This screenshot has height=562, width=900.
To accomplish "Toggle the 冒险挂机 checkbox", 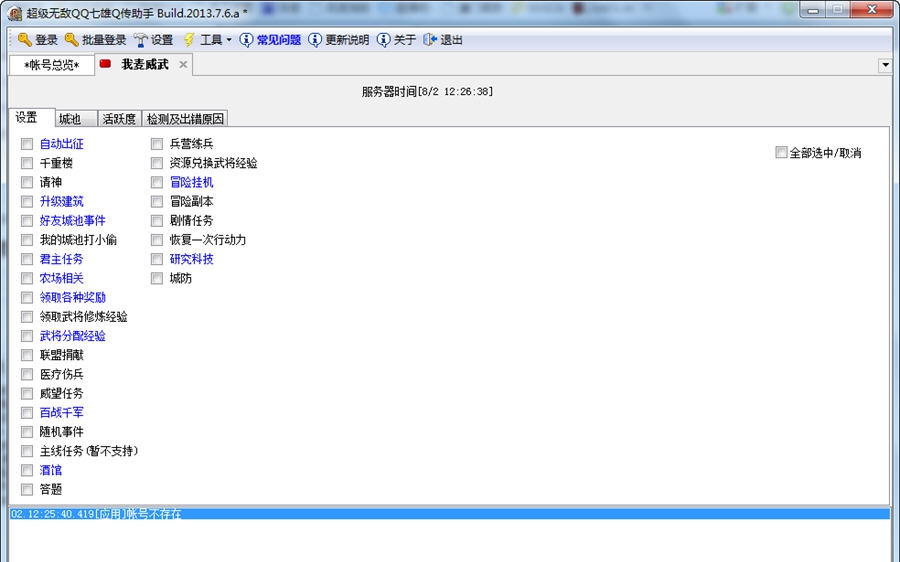I will coord(157,182).
